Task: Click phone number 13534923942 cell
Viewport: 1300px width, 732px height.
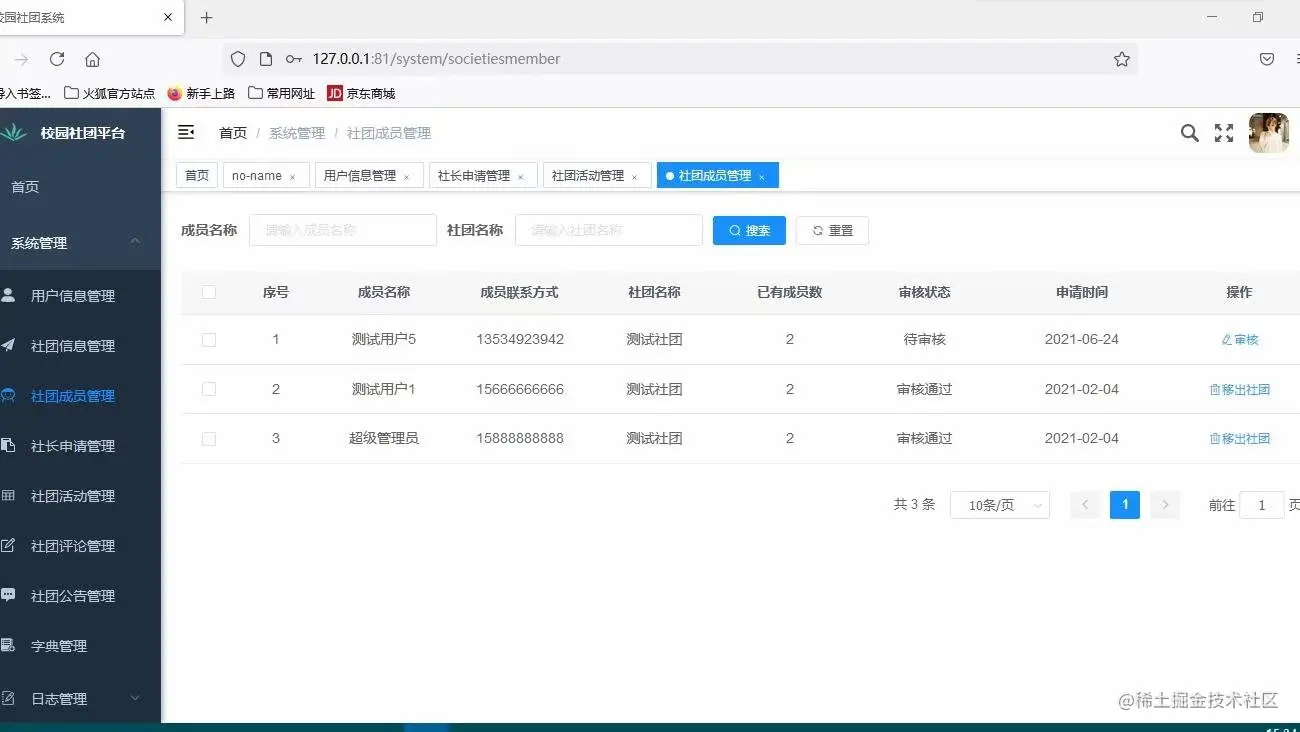Action: (520, 339)
